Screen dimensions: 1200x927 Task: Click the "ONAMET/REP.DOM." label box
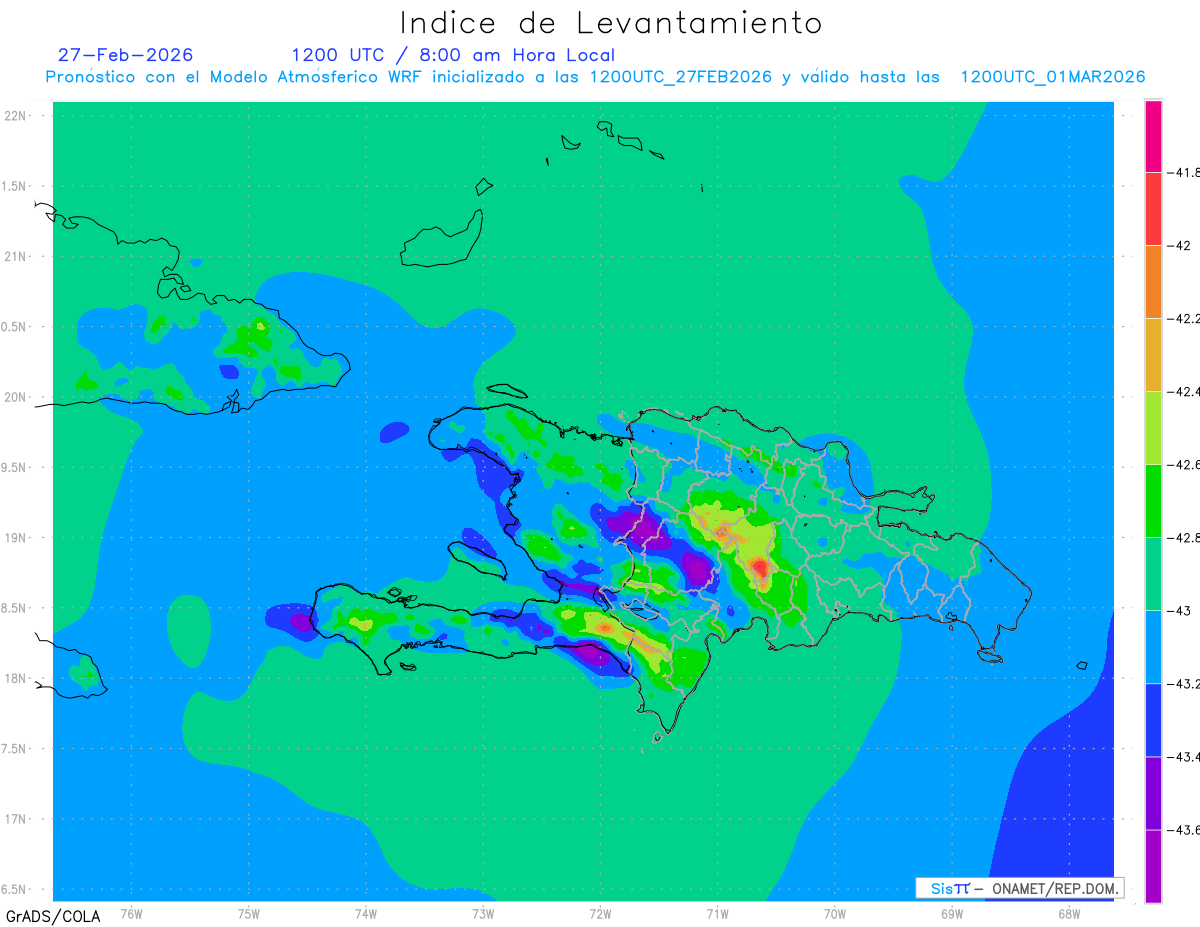pyautogui.click(x=1019, y=888)
